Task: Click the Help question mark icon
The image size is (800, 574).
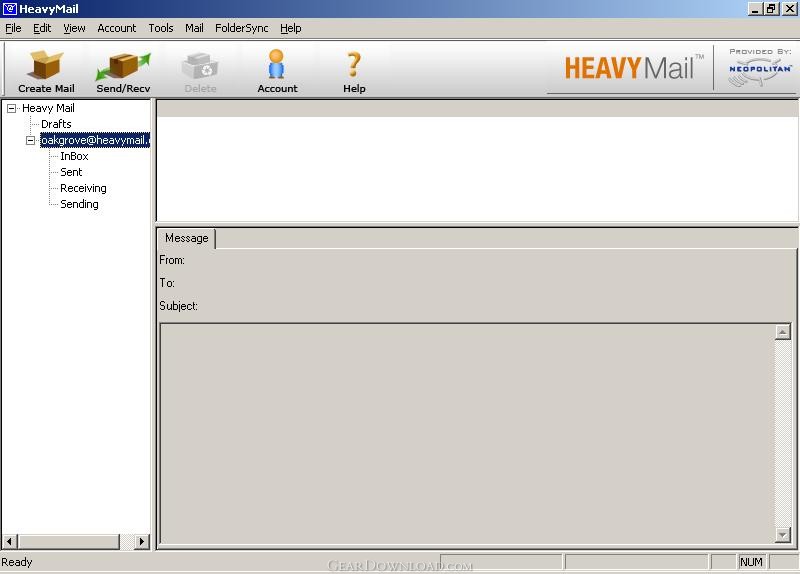Action: point(354,65)
